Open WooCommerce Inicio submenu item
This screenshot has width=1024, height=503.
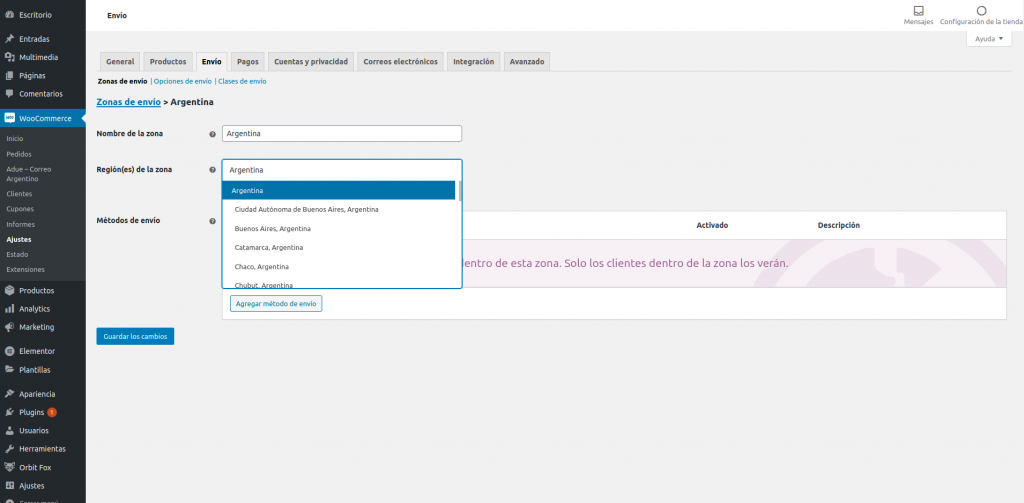(14, 138)
